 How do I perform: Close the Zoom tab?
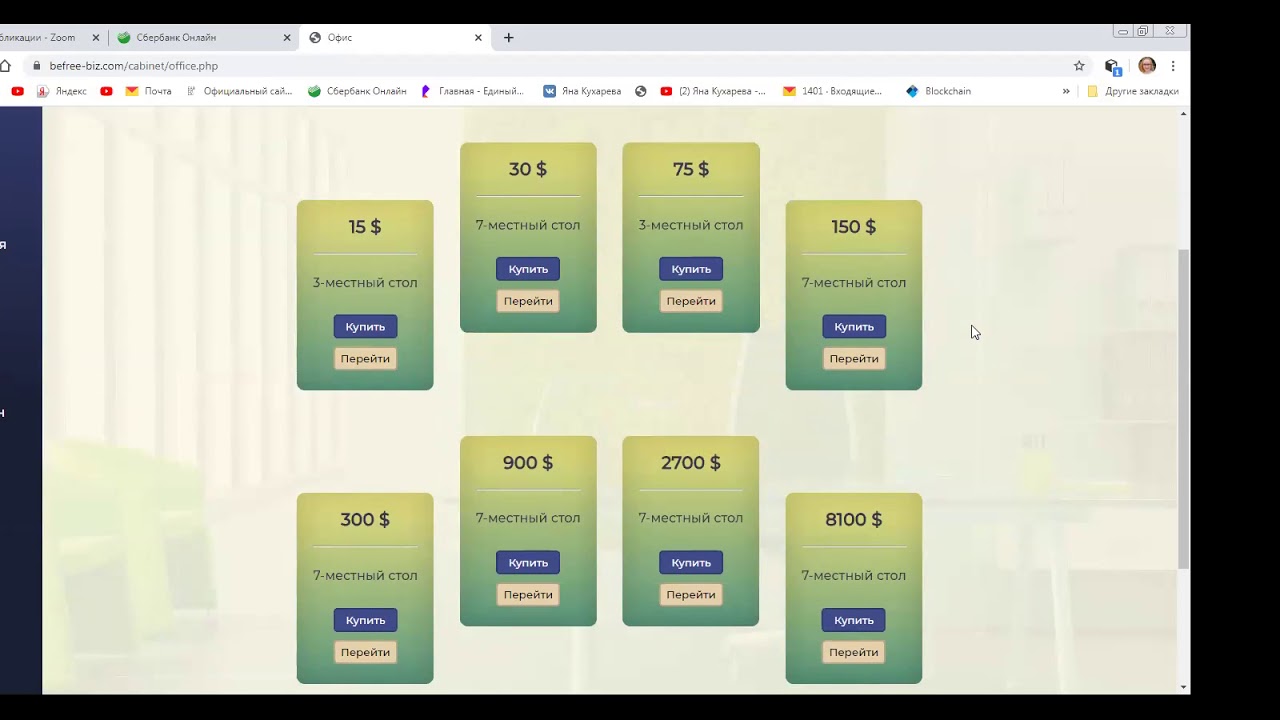pos(96,38)
